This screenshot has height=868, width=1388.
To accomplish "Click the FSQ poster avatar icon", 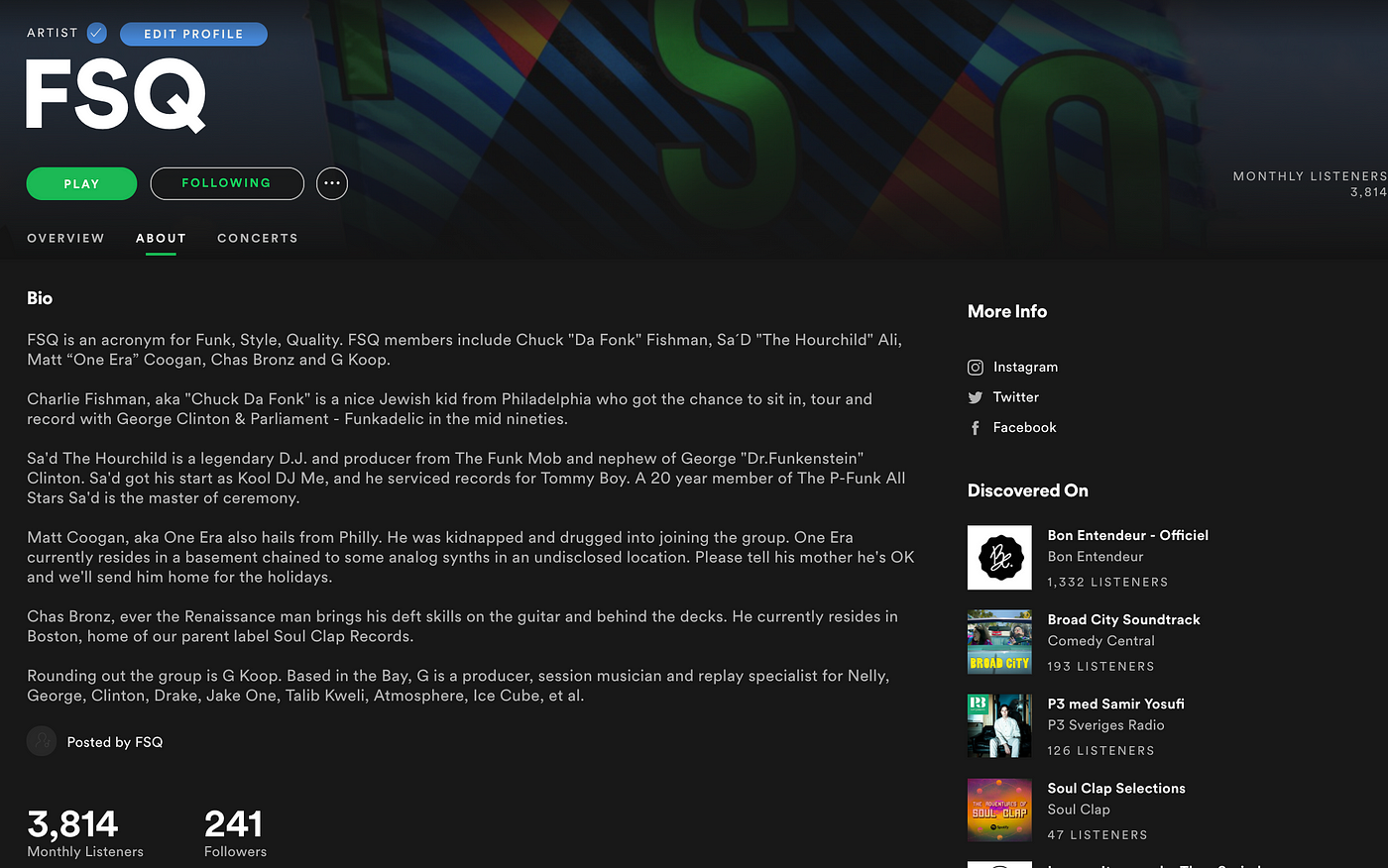I will [x=42, y=741].
